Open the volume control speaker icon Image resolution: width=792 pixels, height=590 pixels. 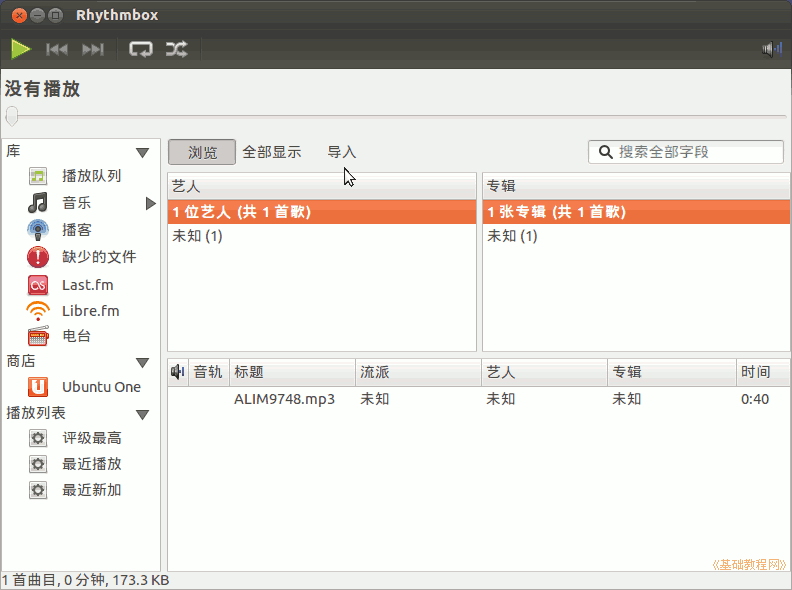(771, 49)
